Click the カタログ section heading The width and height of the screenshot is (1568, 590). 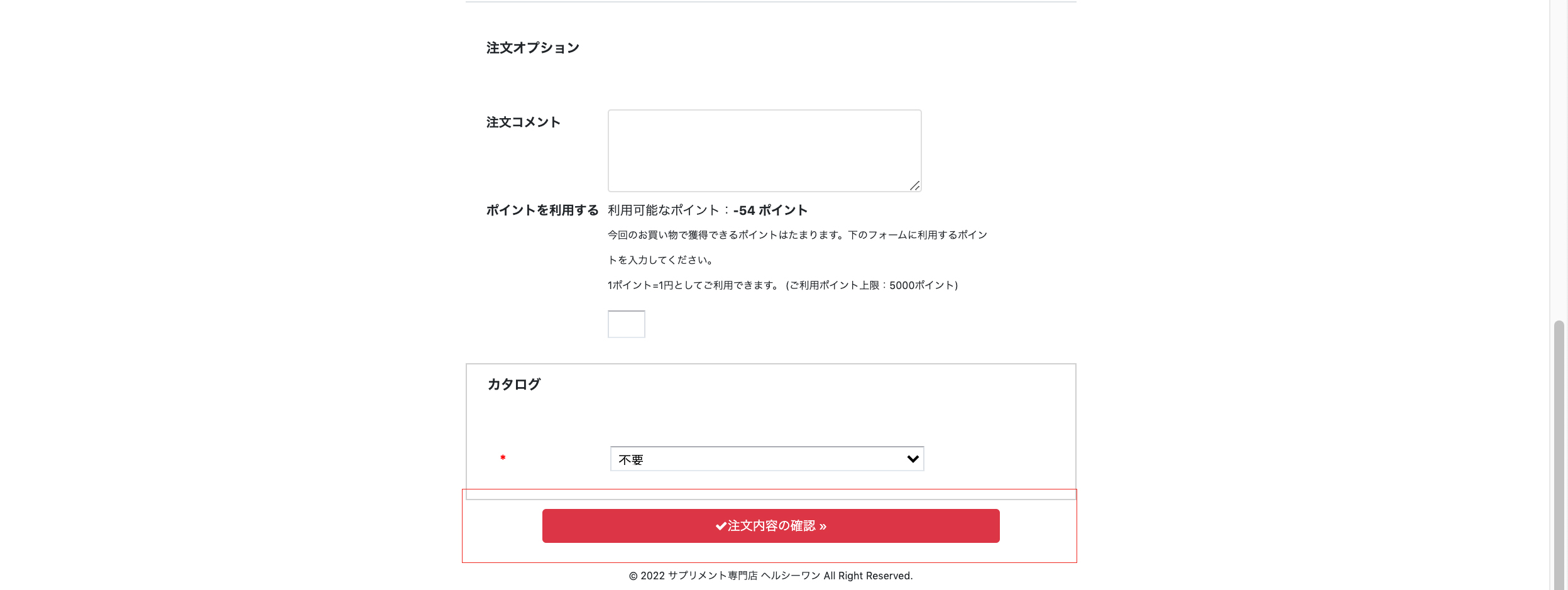(x=514, y=385)
